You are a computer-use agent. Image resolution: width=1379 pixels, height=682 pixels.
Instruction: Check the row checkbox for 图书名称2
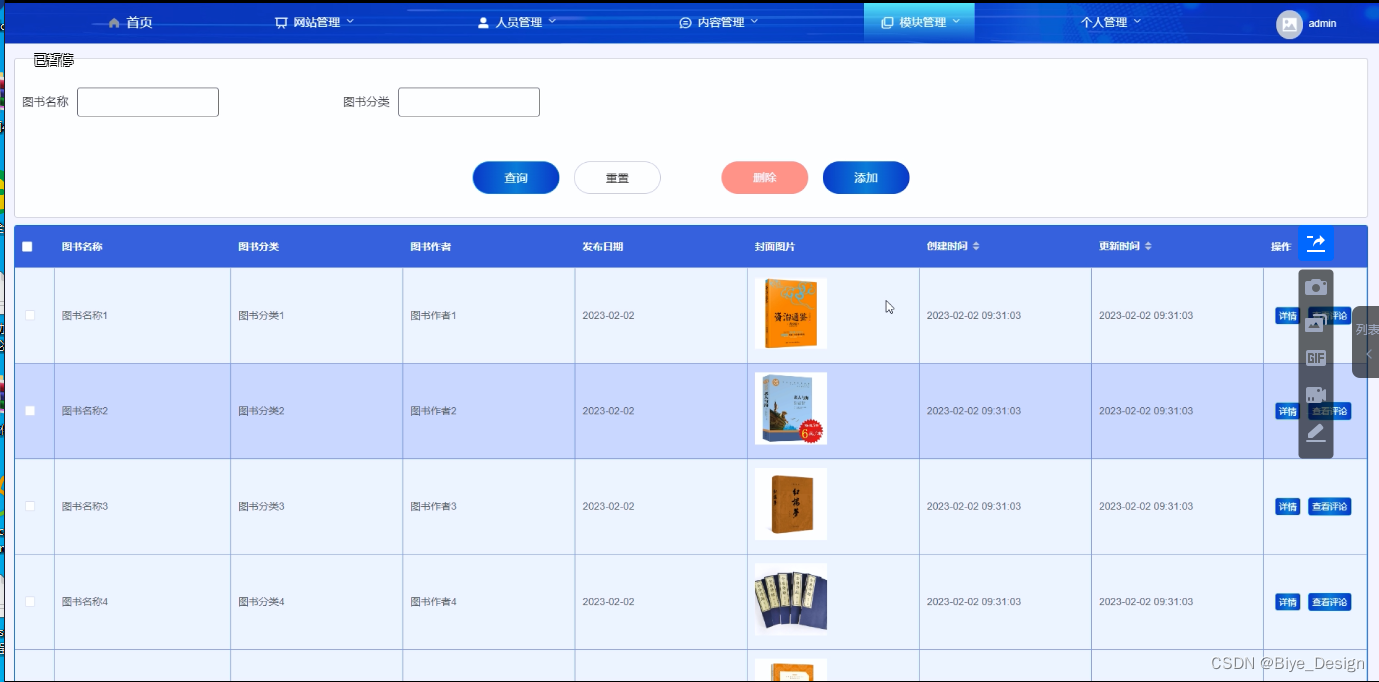(30, 411)
